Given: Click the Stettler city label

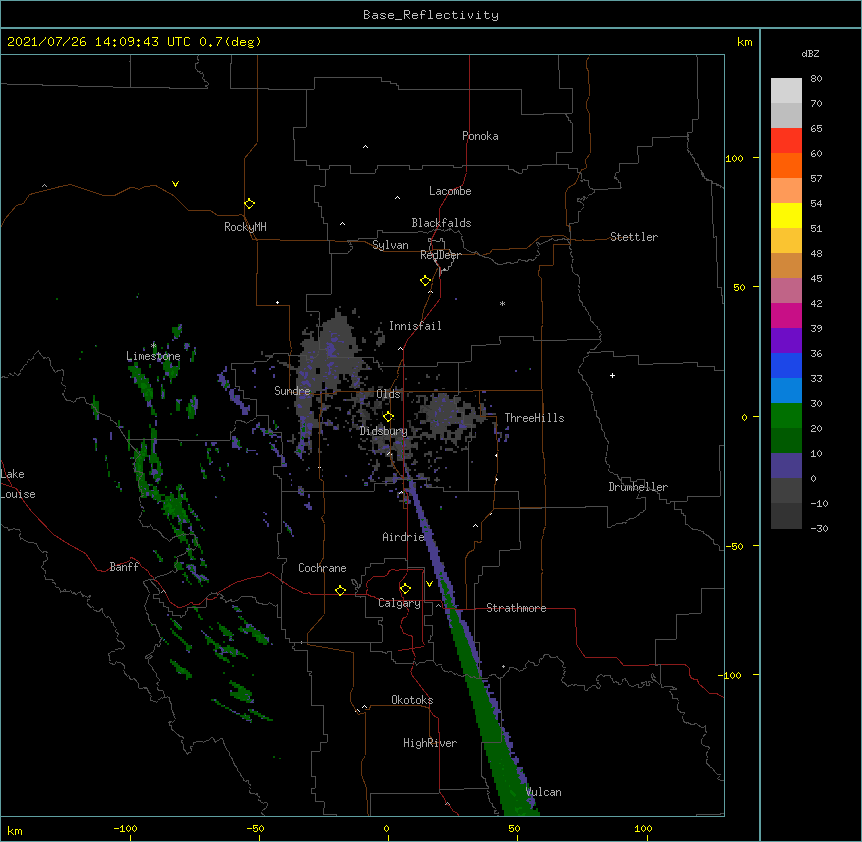Looking at the screenshot, I should click(634, 237).
